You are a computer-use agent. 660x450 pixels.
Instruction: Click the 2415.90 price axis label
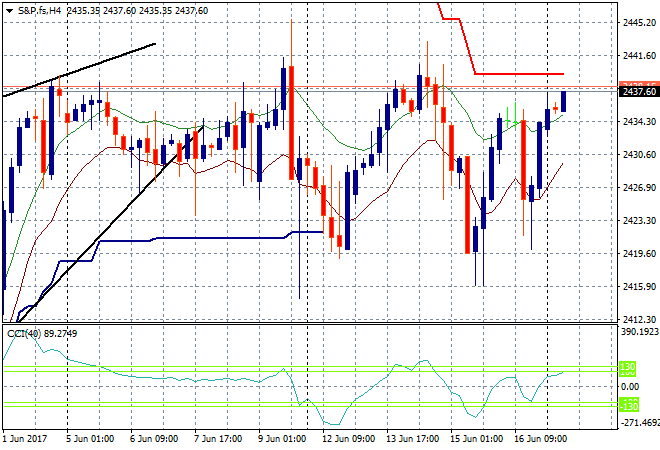(x=639, y=286)
